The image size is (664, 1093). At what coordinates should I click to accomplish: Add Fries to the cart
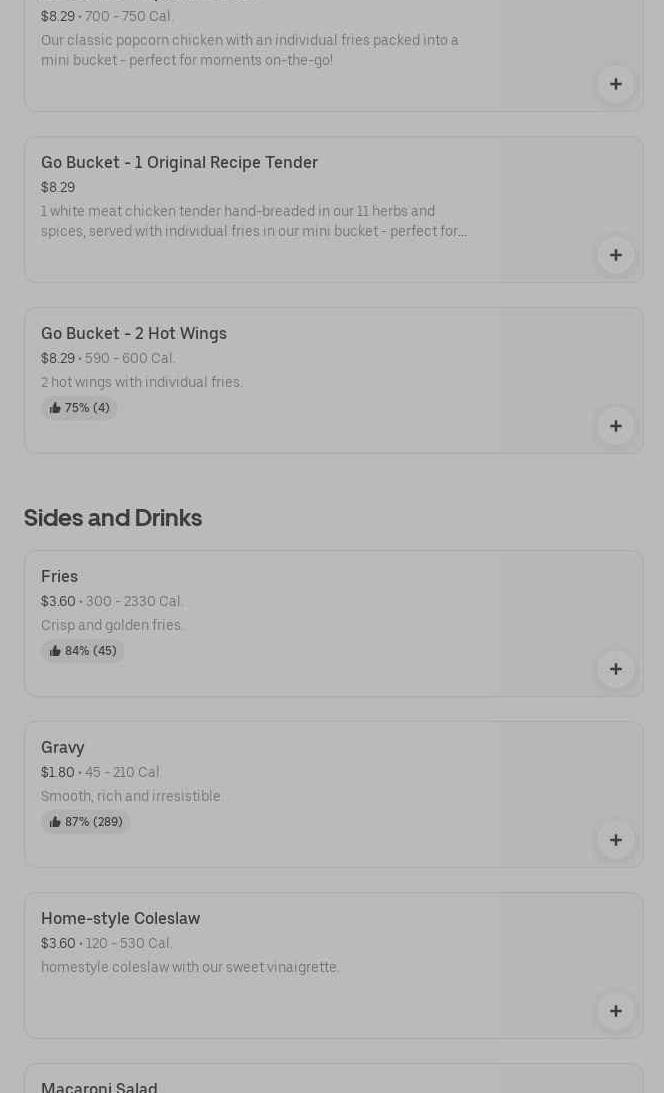(615, 669)
